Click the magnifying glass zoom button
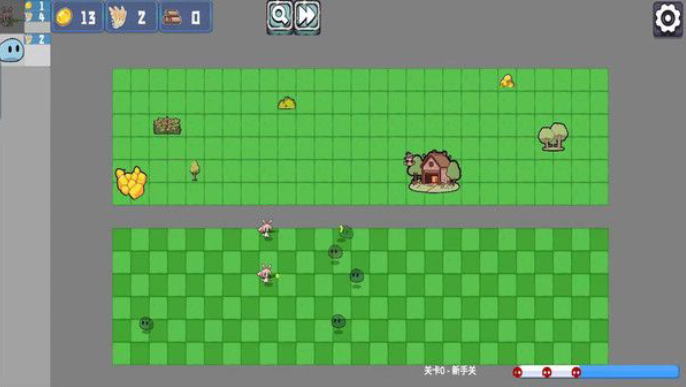Screen dimensions: 686x387 [280, 17]
